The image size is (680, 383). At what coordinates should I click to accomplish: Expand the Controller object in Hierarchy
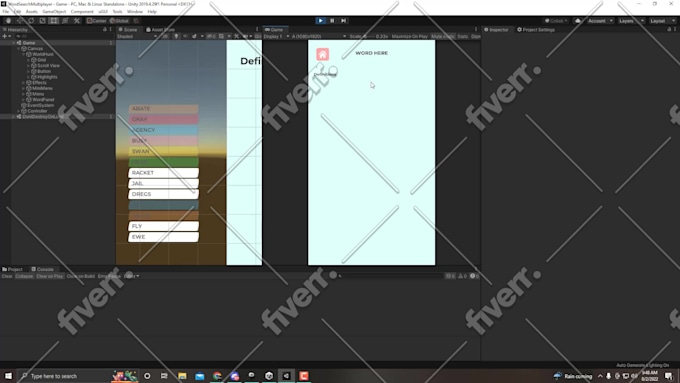pos(19,111)
